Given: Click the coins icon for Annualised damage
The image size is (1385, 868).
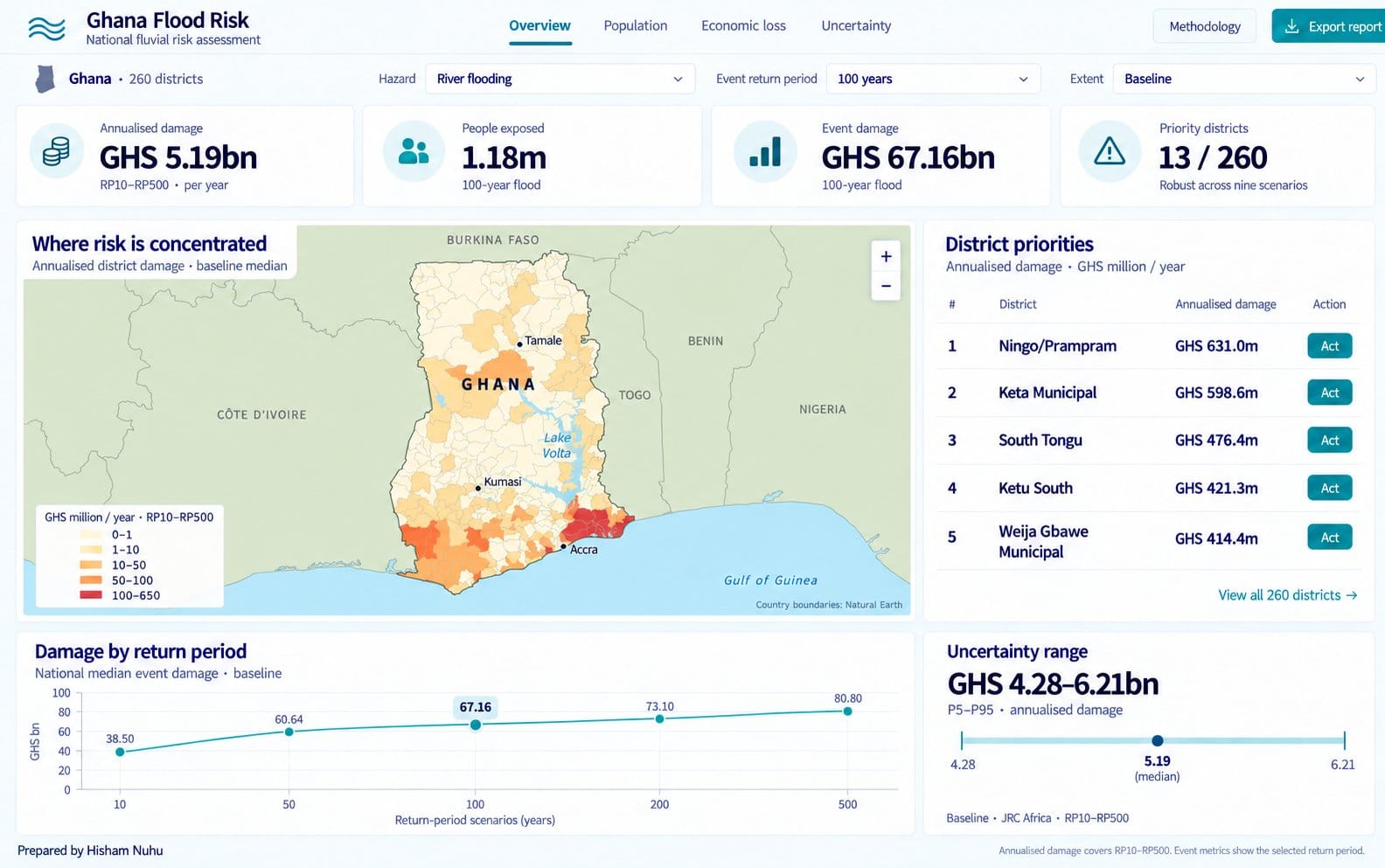Looking at the screenshot, I should (56, 151).
